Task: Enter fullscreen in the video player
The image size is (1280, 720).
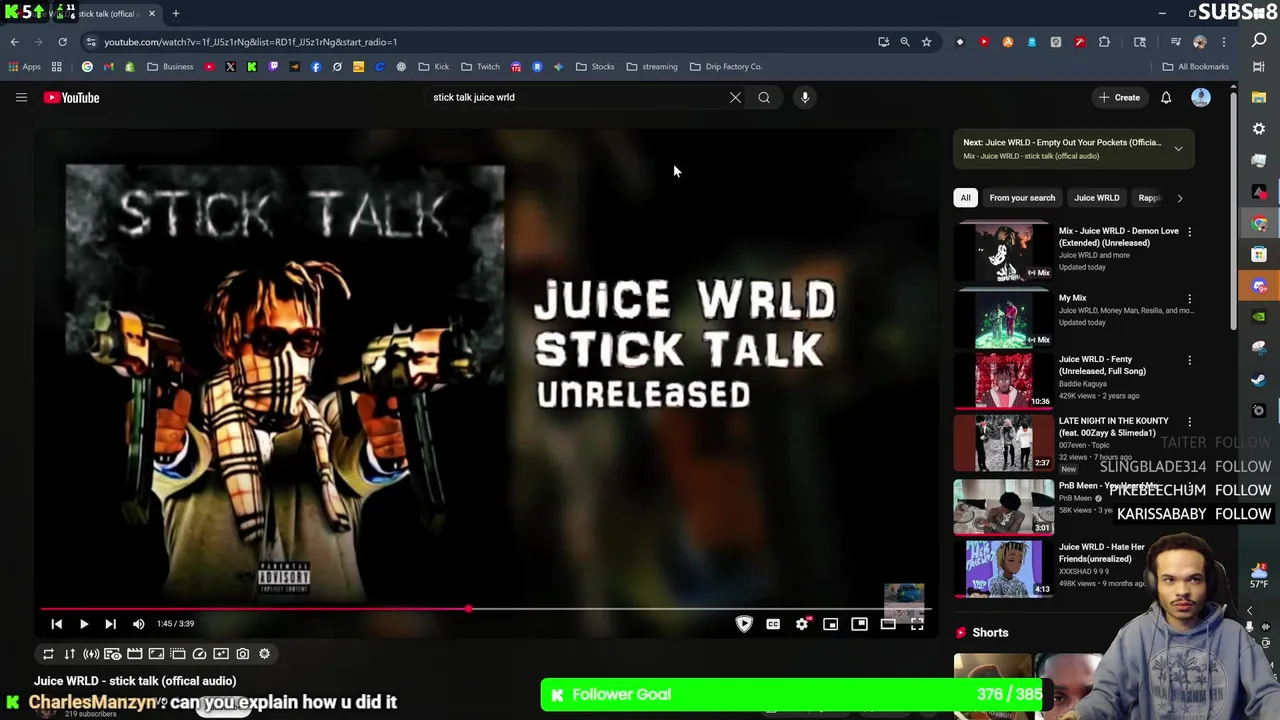Action: pyautogui.click(x=917, y=624)
